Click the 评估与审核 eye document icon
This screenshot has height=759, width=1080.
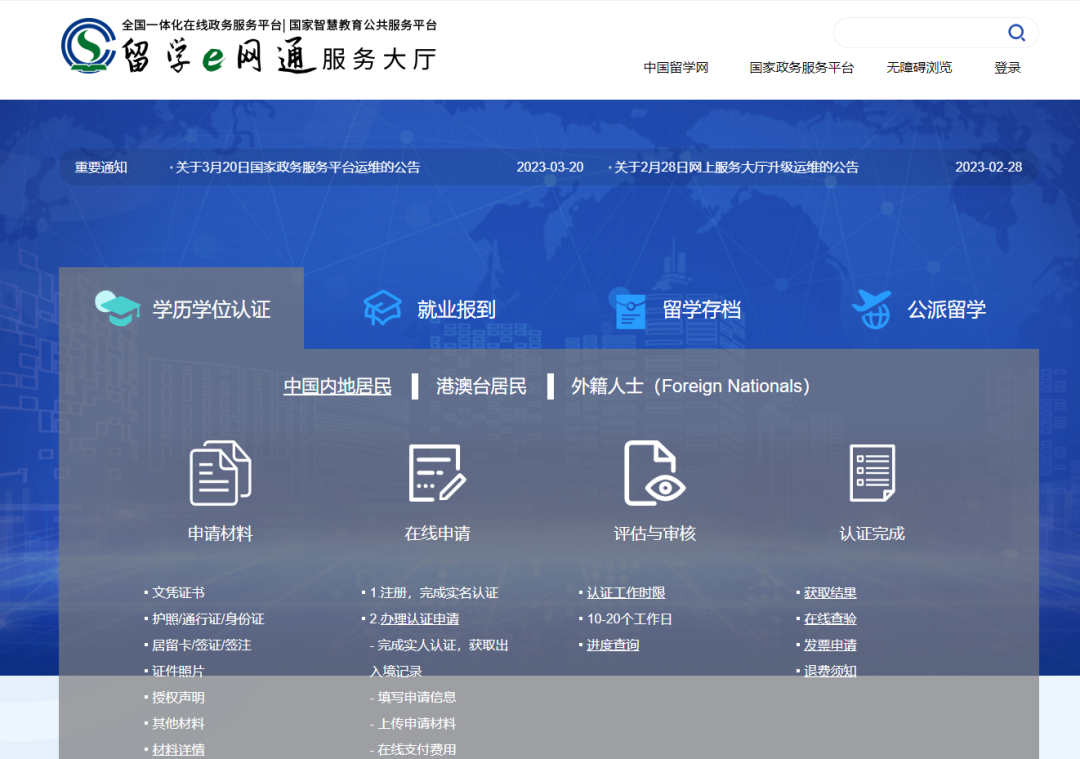coord(654,473)
